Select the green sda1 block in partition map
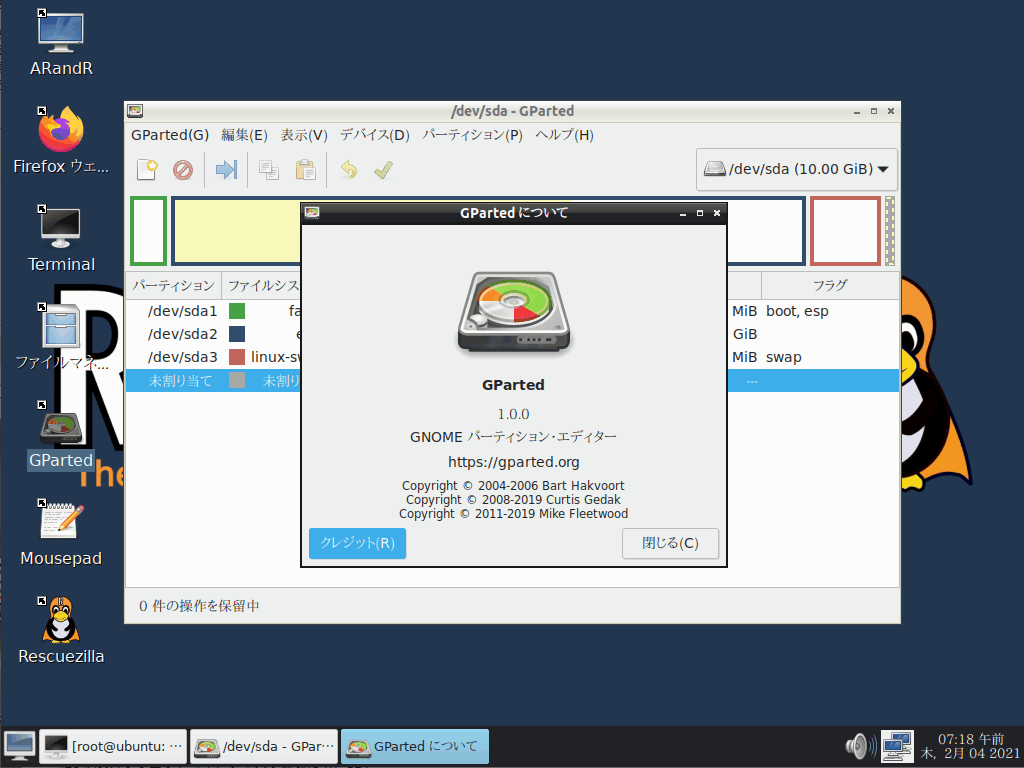The height and width of the screenshot is (768, 1024). 149,231
